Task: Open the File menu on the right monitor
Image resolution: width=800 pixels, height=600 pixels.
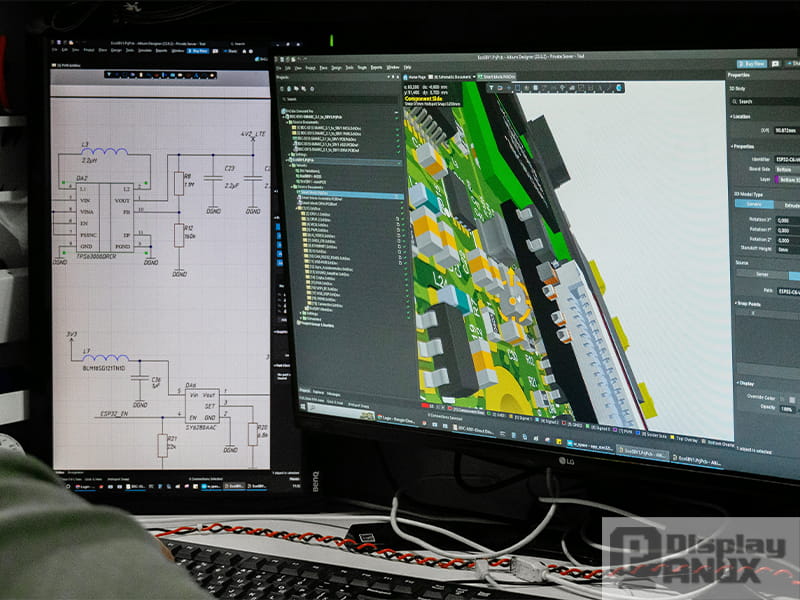Action: click(x=279, y=68)
